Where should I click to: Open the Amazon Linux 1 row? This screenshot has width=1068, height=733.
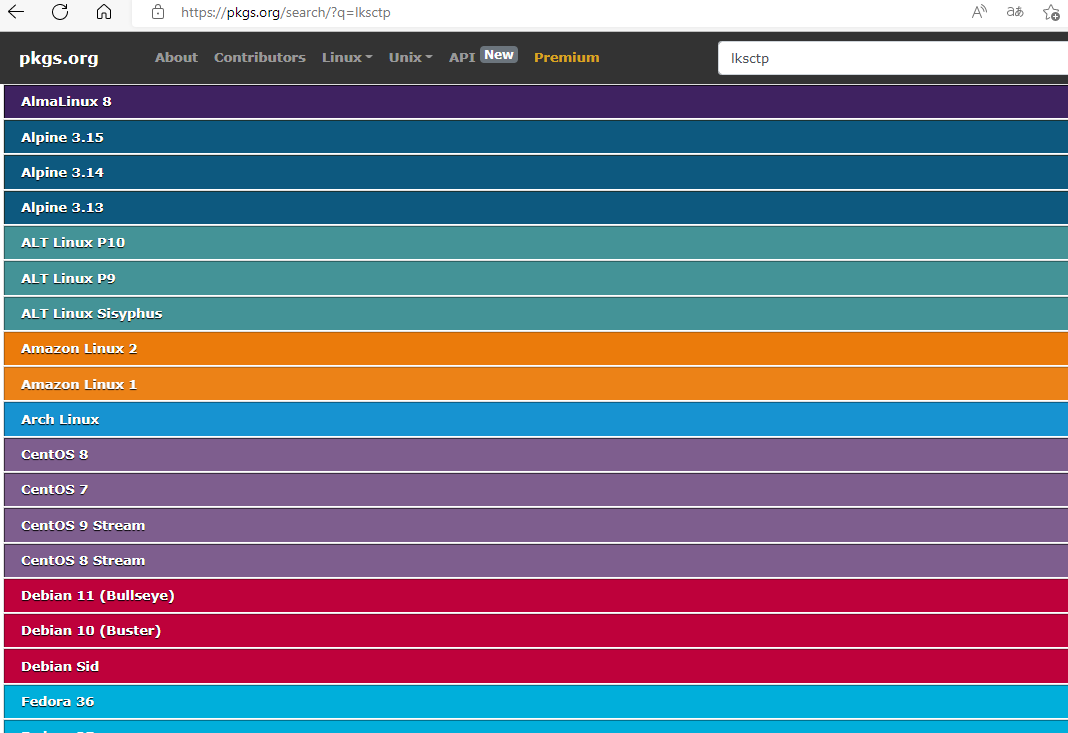click(536, 384)
